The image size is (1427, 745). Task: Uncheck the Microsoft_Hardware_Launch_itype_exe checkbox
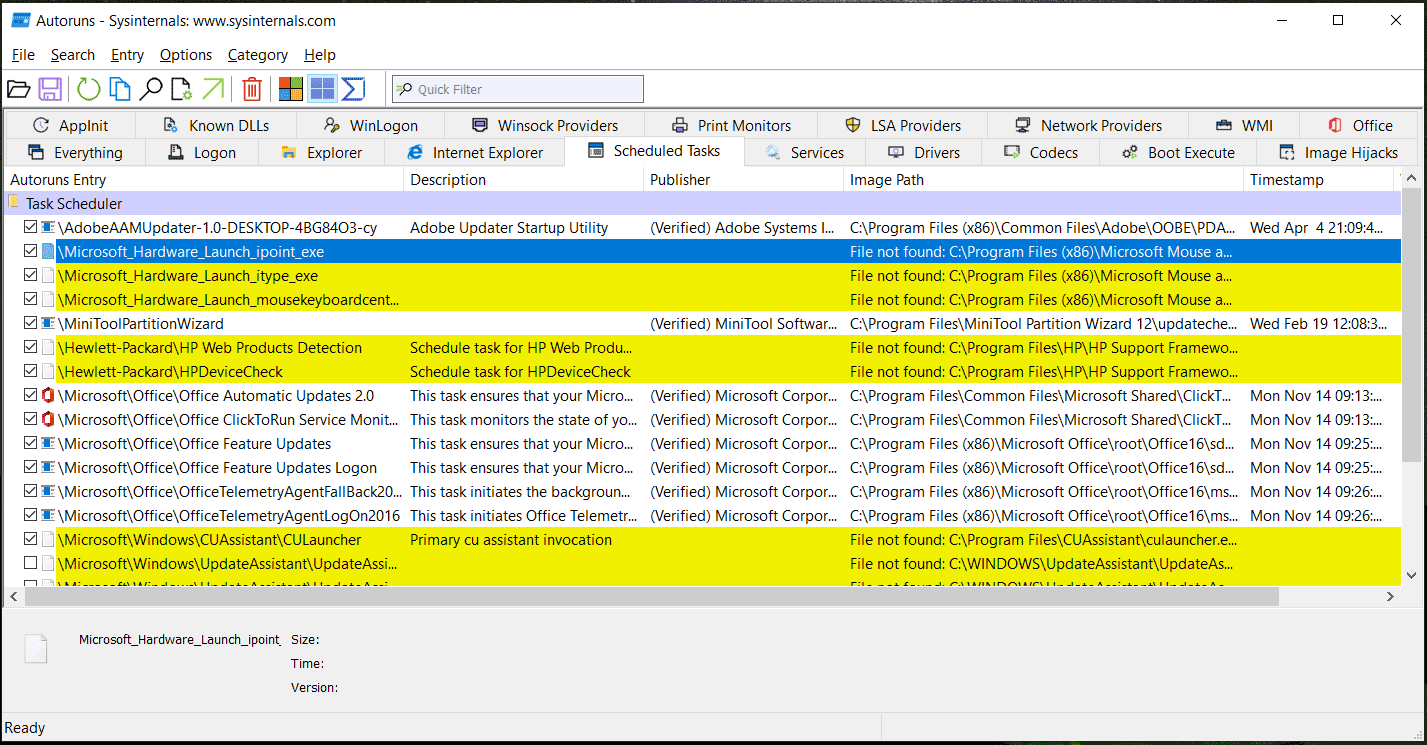pyautogui.click(x=31, y=276)
